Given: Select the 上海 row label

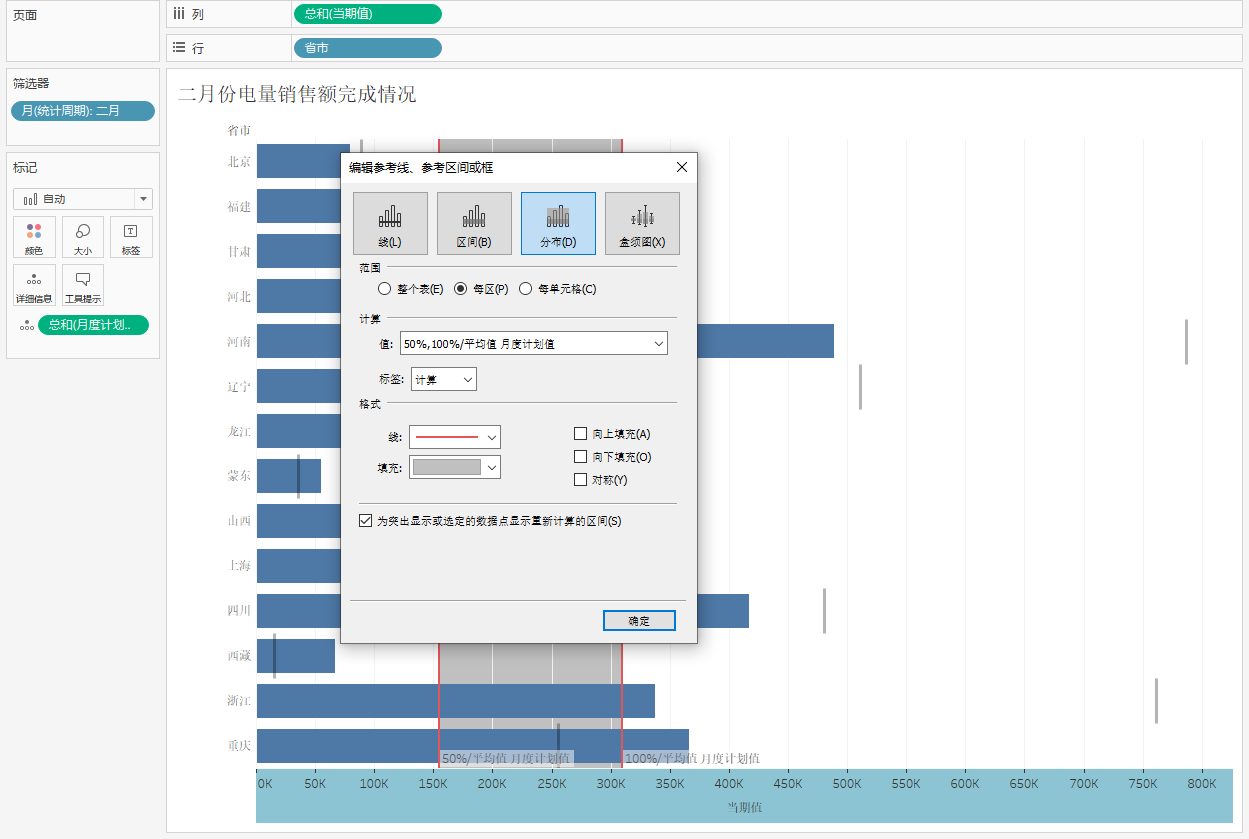Looking at the screenshot, I should click(x=239, y=565).
